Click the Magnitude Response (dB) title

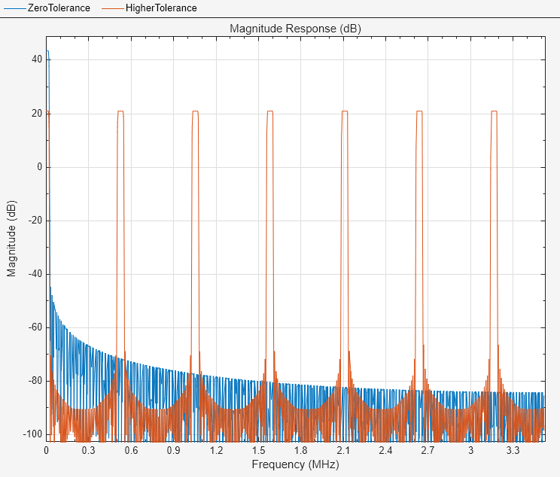295,28
